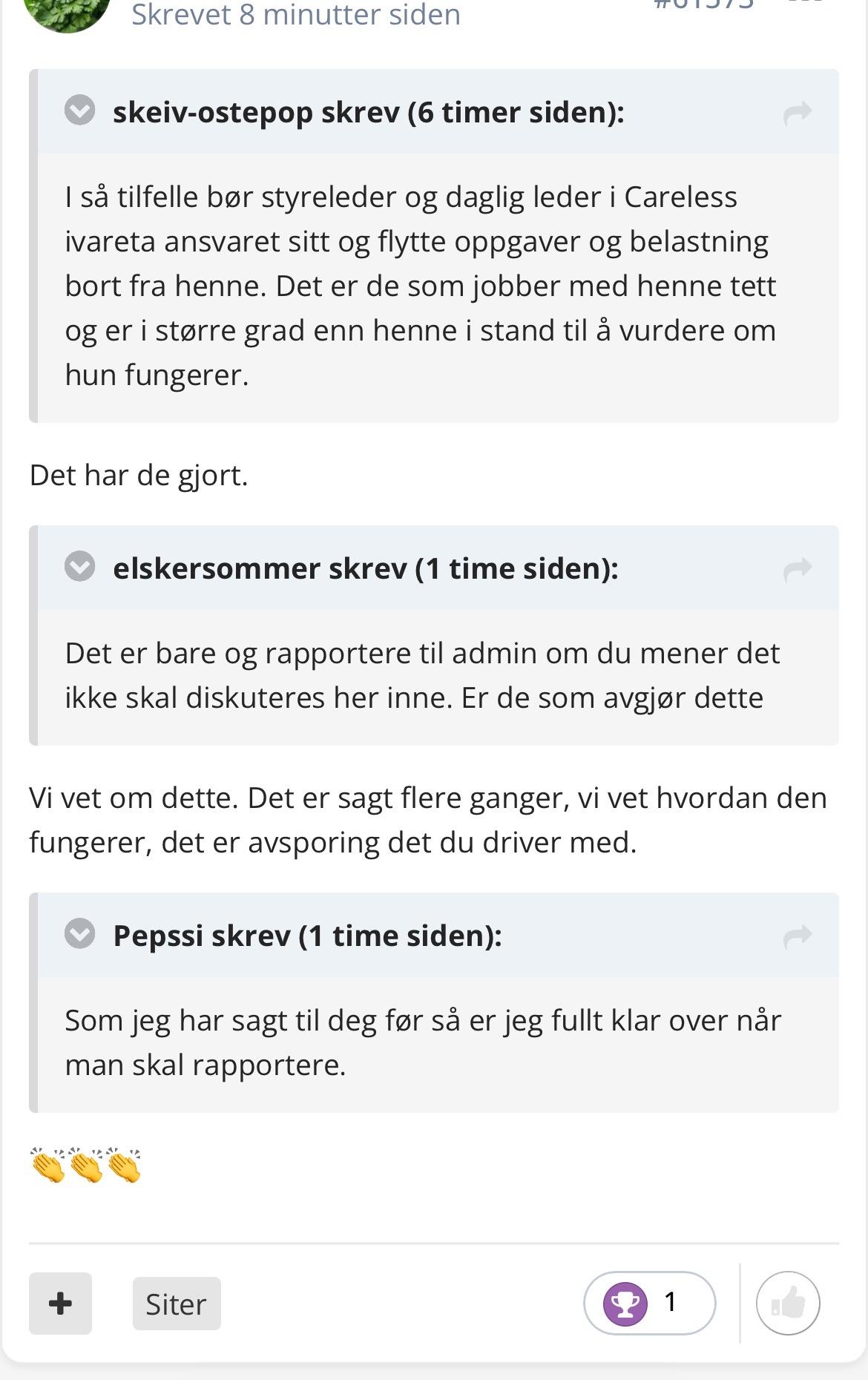Jump to elskersommer's original post arrow
This screenshot has height=1380, width=868.
coord(798,569)
